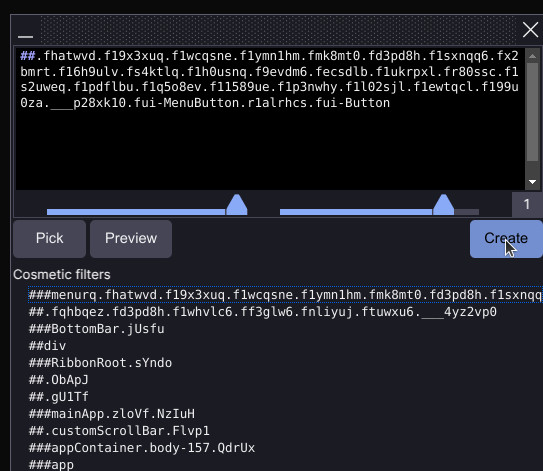The height and width of the screenshot is (471, 543).
Task: Select the ###menurq.fhatwvd filter entry
Action: click(285, 295)
